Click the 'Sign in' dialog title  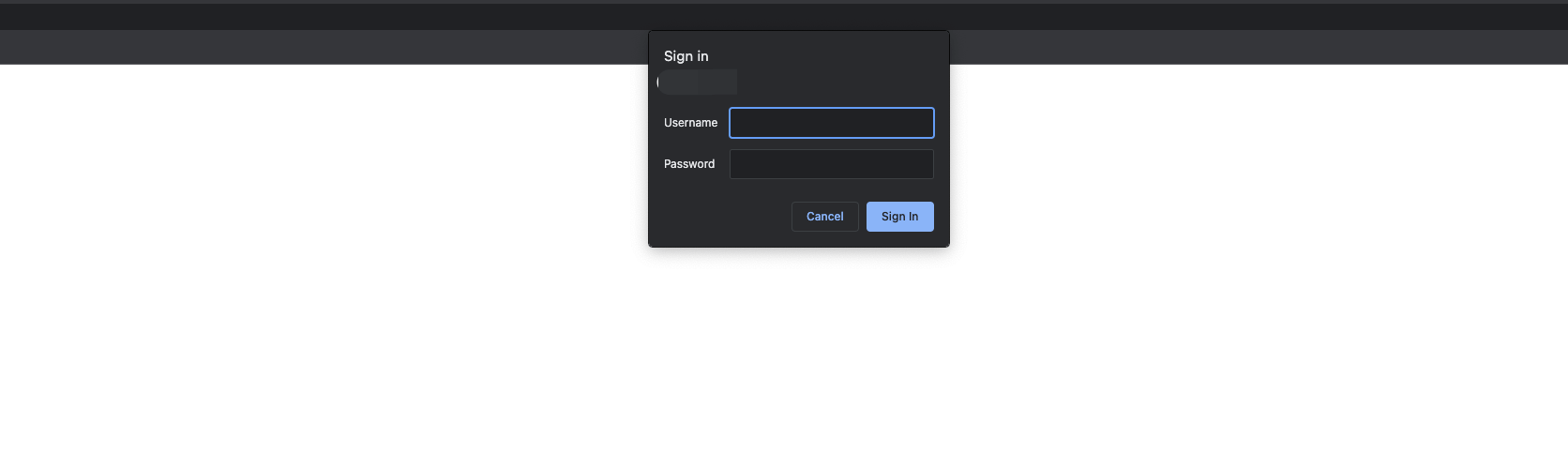[x=686, y=56]
